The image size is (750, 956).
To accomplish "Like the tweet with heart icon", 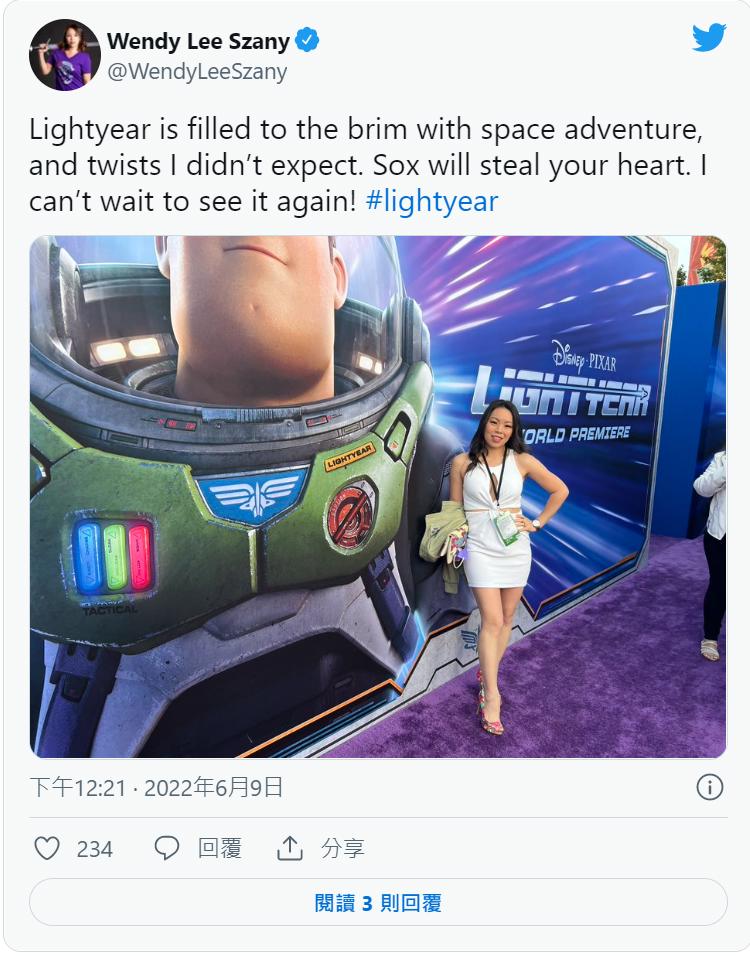I will tap(47, 848).
